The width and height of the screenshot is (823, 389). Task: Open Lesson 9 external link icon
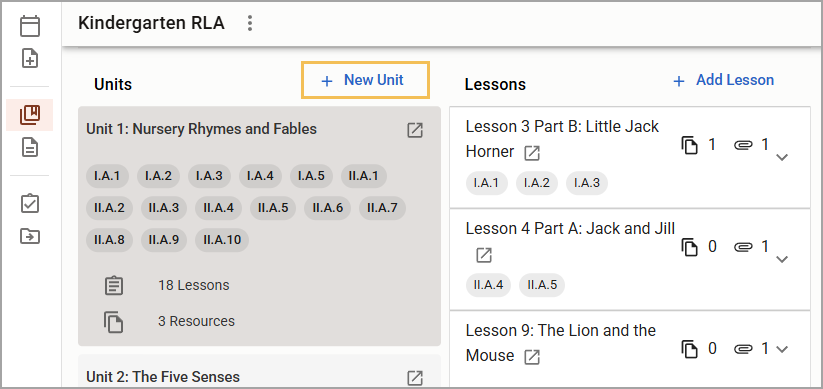532,357
